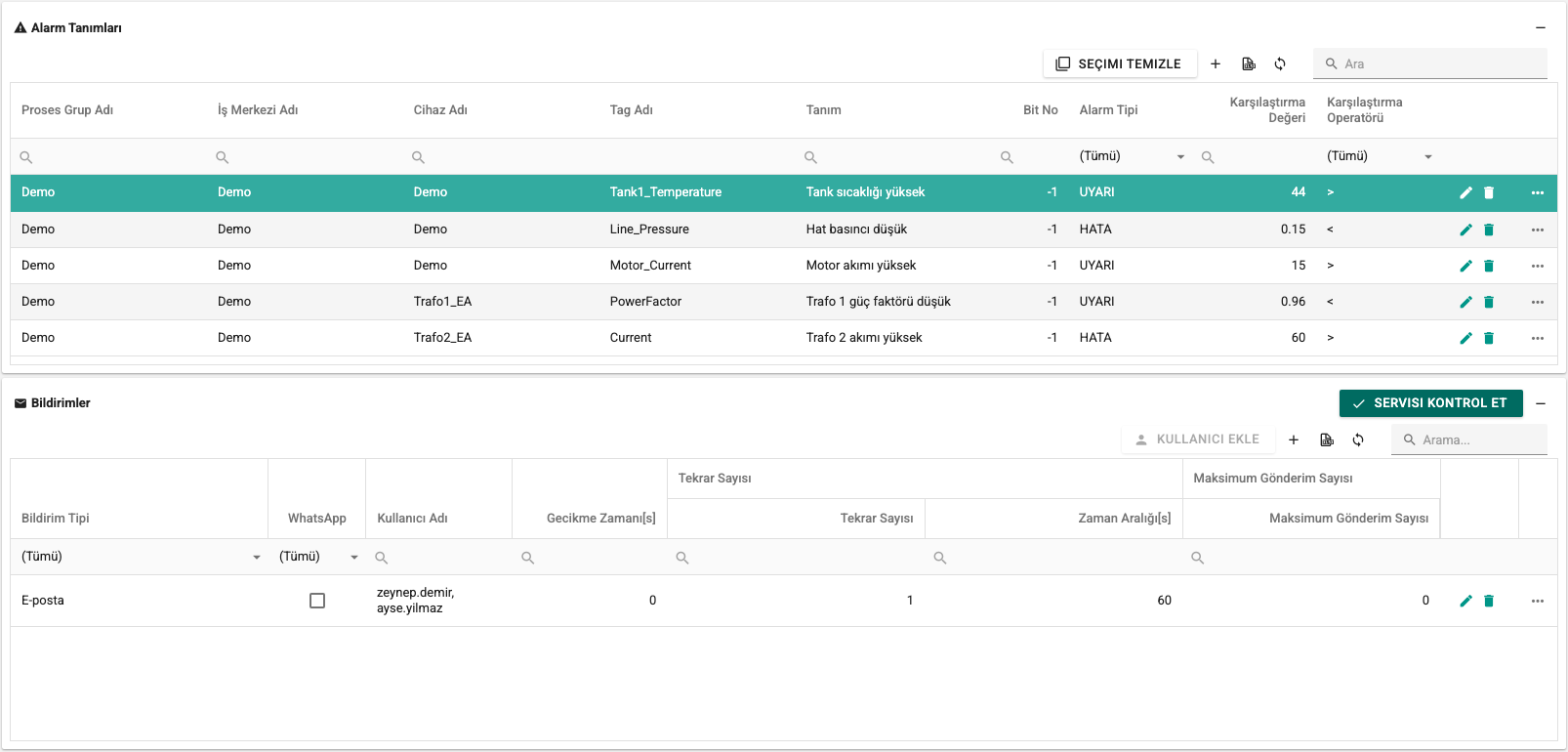Screen dimensions: 1568x752
Task: Edit the E-posta notification row
Action: point(1465,601)
